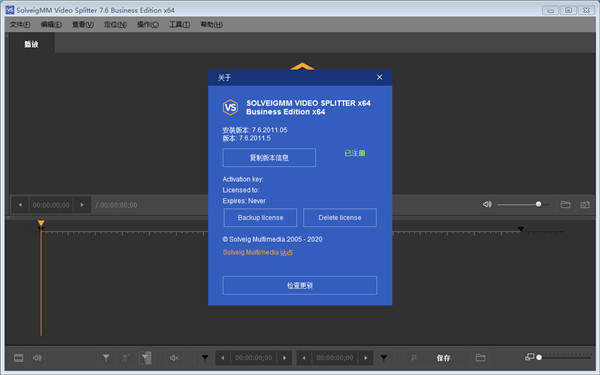Click the SolveigMM app icon in title bar
This screenshot has height=375, width=600.
(x=10, y=10)
